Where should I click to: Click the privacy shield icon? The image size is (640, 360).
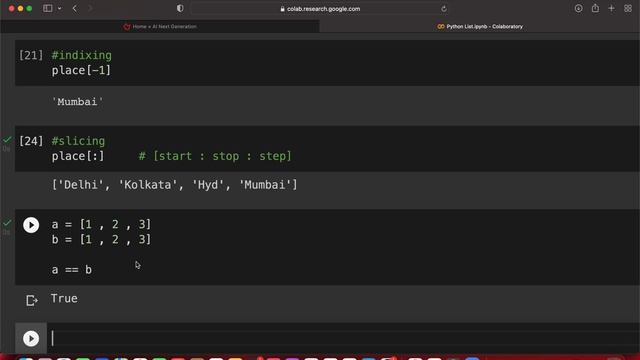click(x=180, y=8)
